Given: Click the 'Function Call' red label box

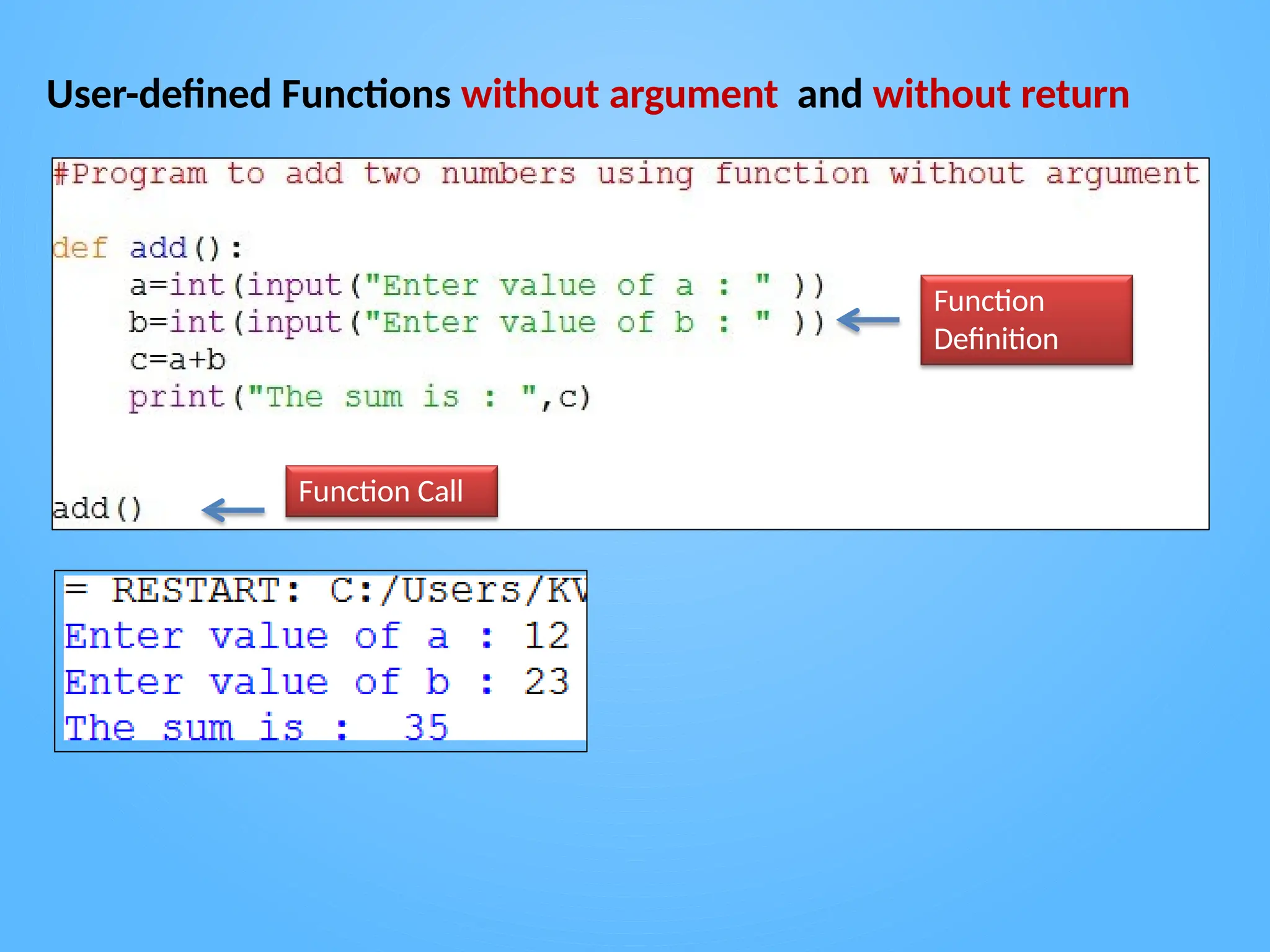Looking at the screenshot, I should (x=391, y=491).
